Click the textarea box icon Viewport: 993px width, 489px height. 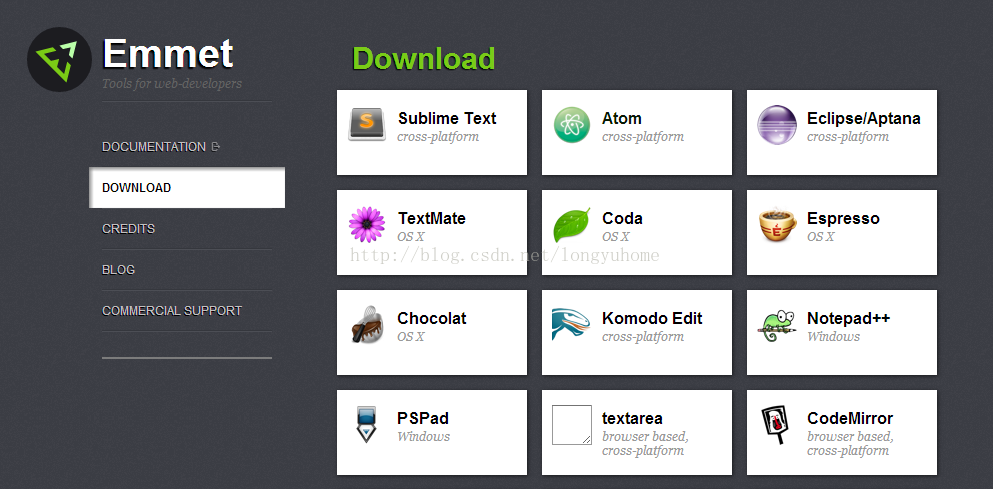pyautogui.click(x=572, y=424)
